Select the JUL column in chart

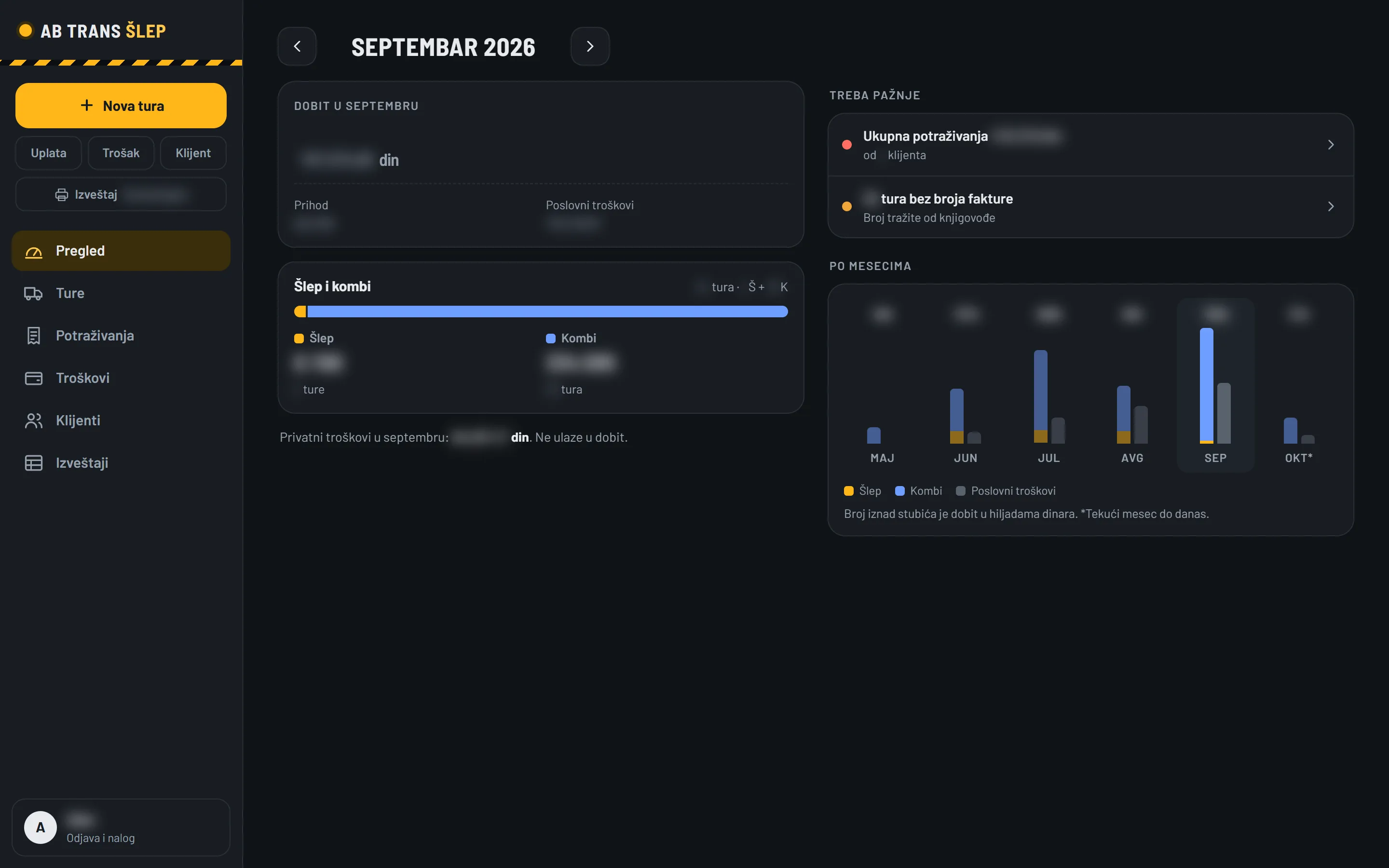click(x=1049, y=385)
